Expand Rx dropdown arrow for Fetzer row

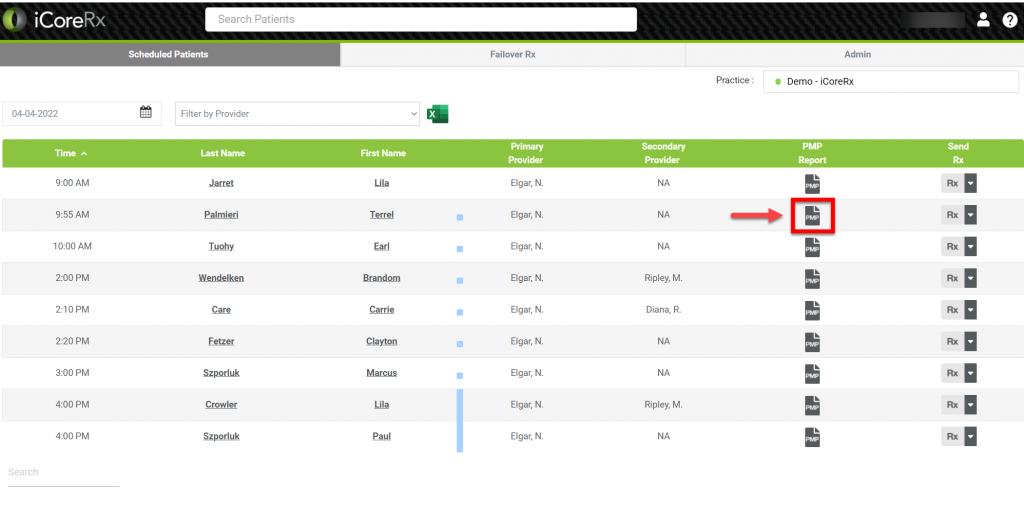(x=970, y=341)
